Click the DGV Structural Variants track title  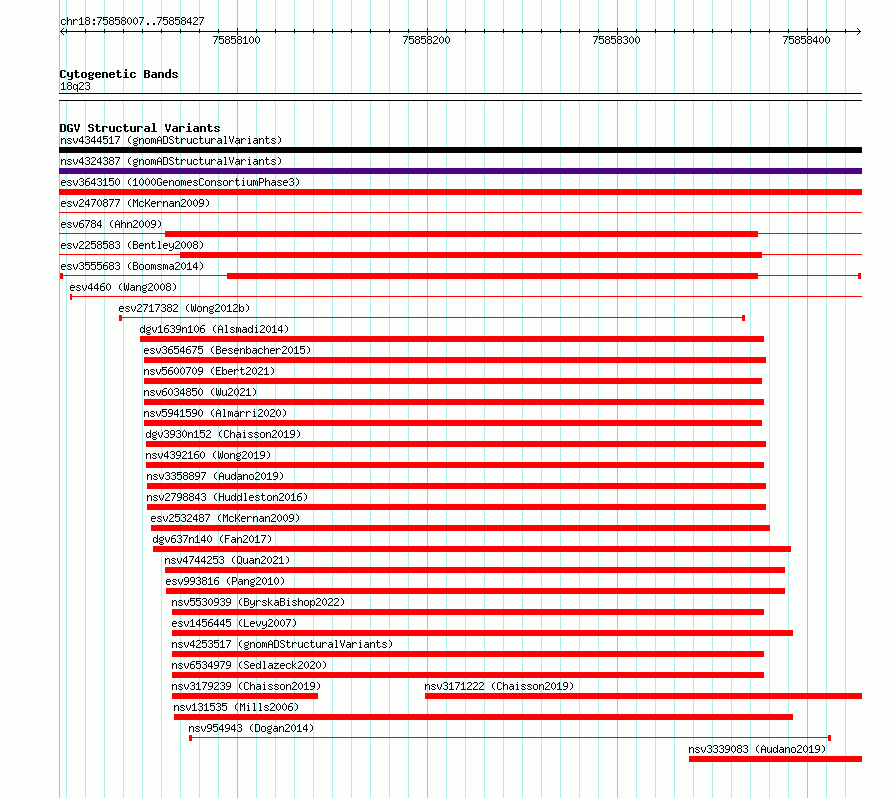coord(140,128)
